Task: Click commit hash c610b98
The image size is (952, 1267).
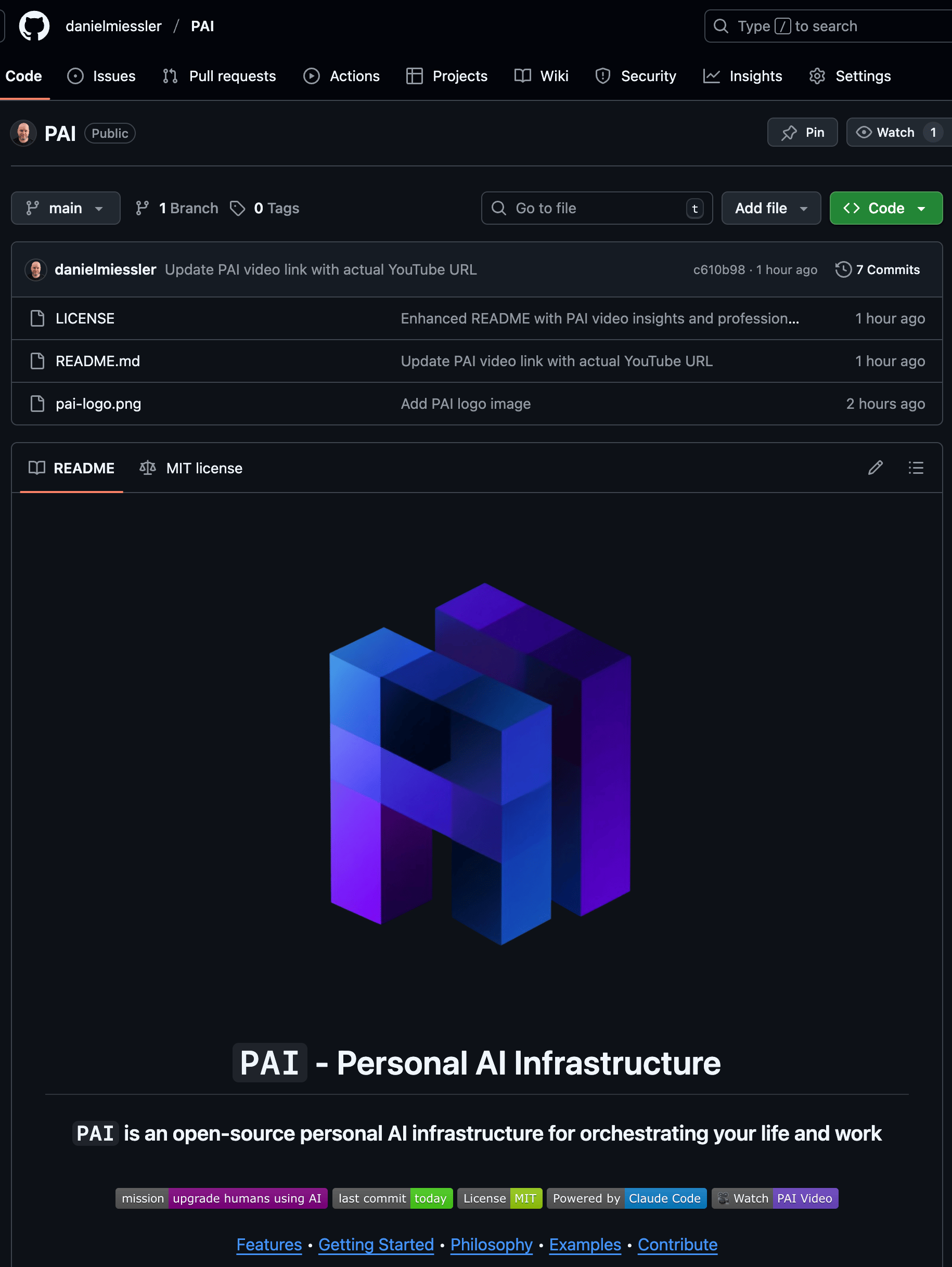Action: [719, 270]
